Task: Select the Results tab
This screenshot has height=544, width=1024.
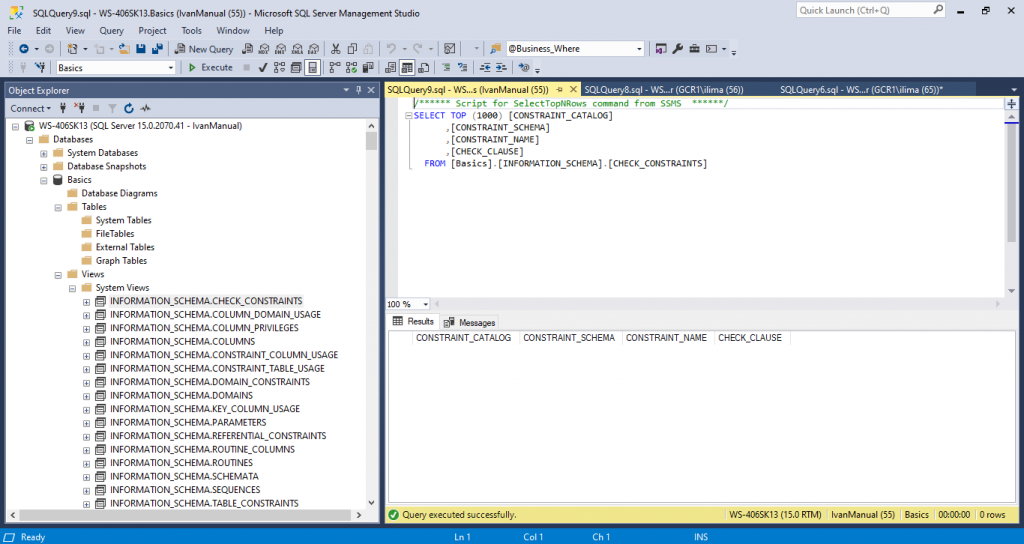Action: click(413, 321)
